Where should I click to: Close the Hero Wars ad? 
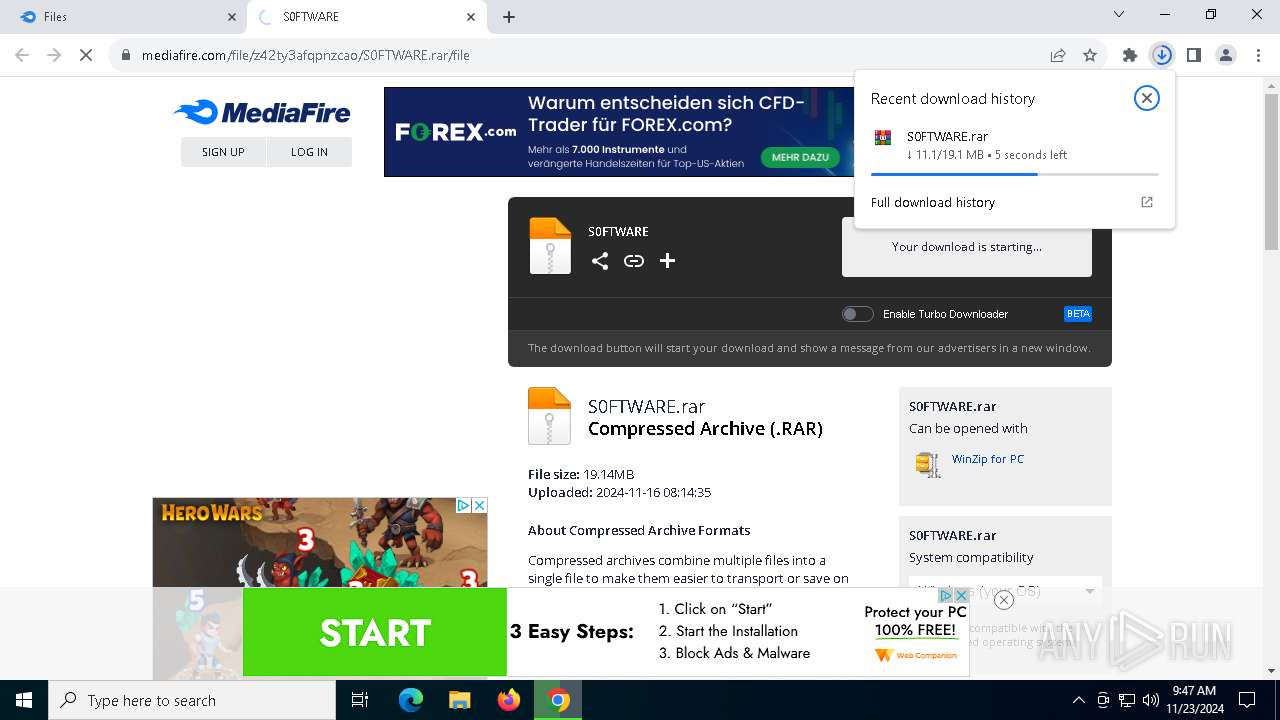479,506
